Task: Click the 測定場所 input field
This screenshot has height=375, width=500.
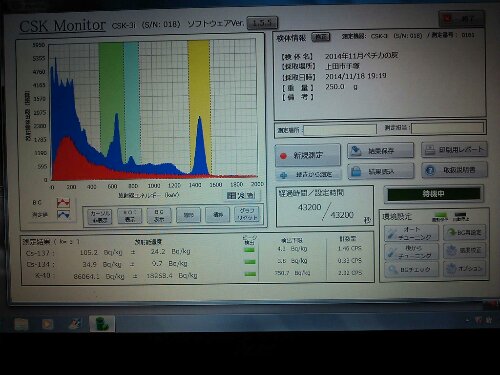Action: click(340, 129)
